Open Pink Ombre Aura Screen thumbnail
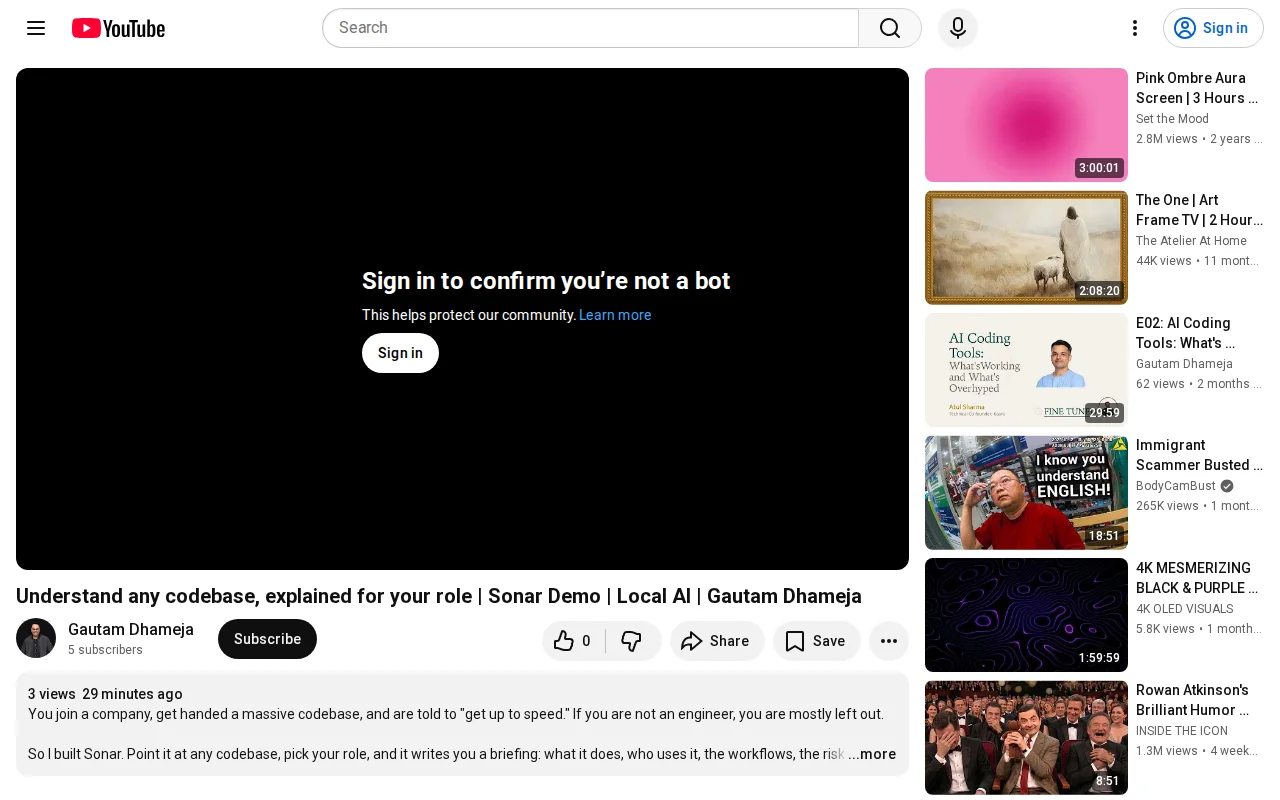The image size is (1280, 800). click(x=1026, y=125)
